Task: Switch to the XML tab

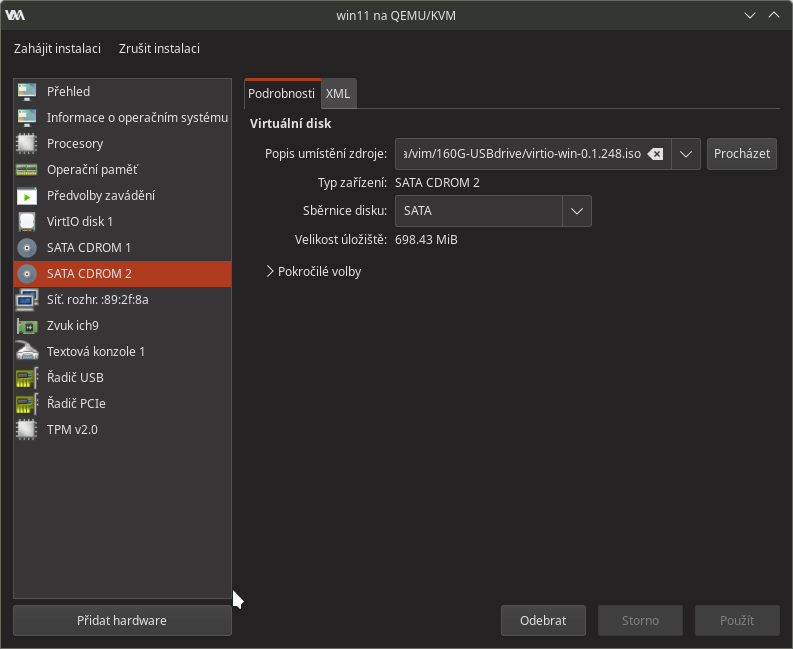Action: [338, 94]
